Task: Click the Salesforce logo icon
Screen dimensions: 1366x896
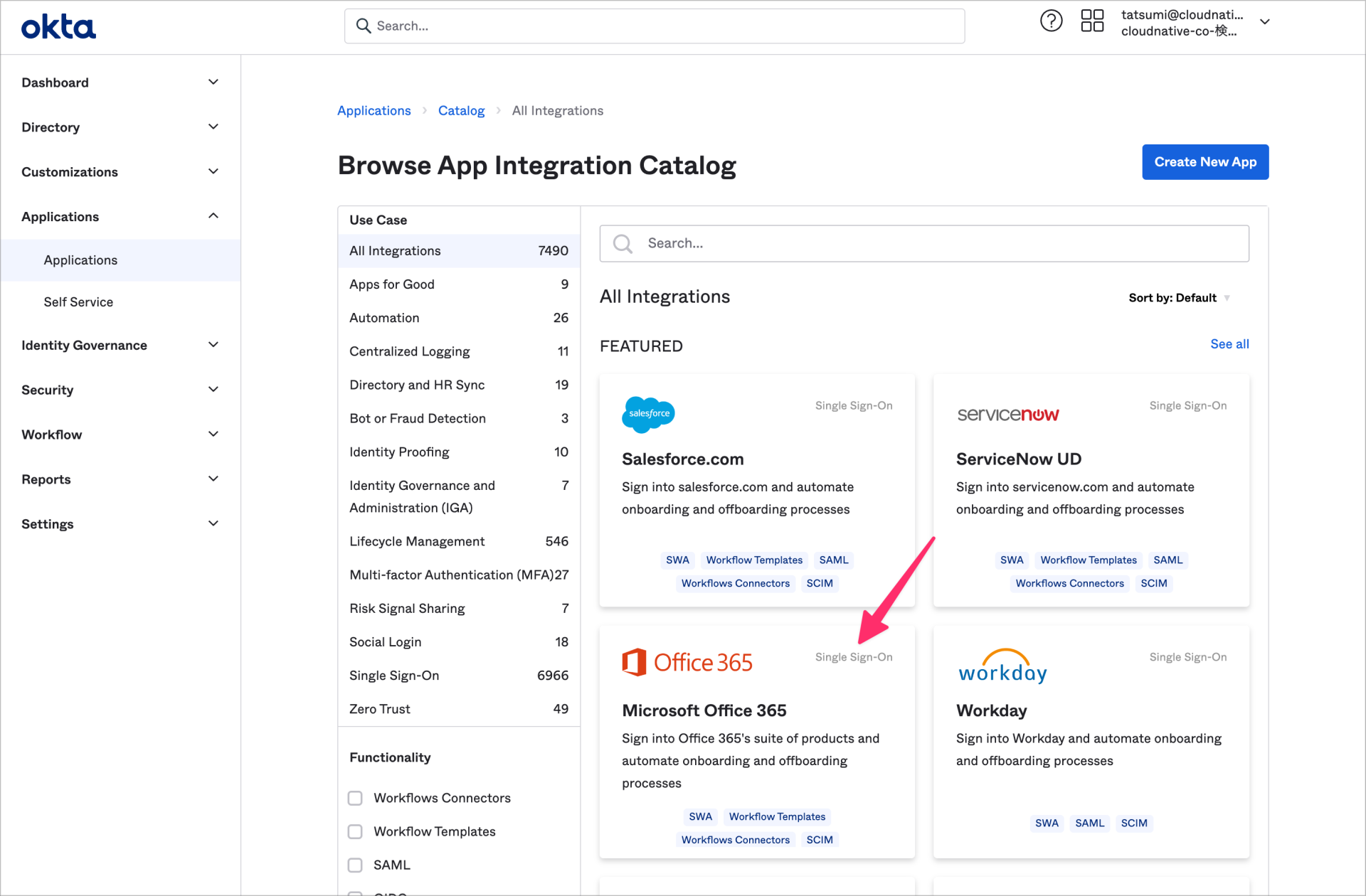Action: click(647, 415)
